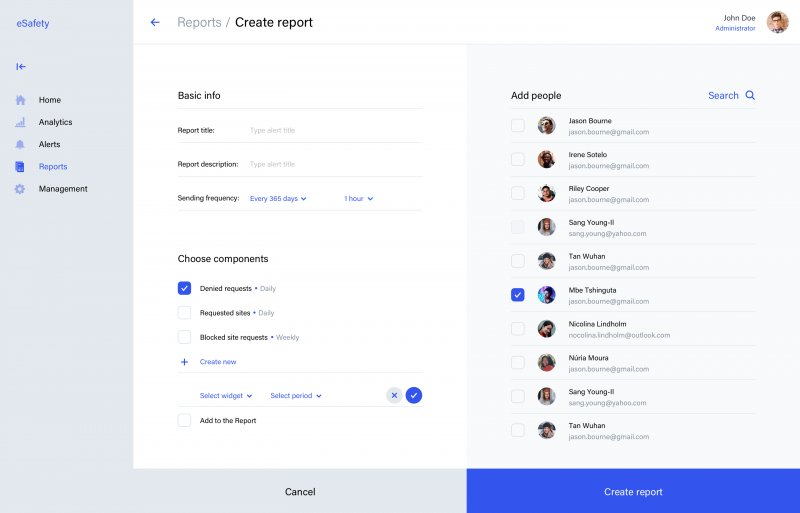The width and height of the screenshot is (800, 513).
Task: Open John Doe's profile avatar
Action: pos(777,22)
